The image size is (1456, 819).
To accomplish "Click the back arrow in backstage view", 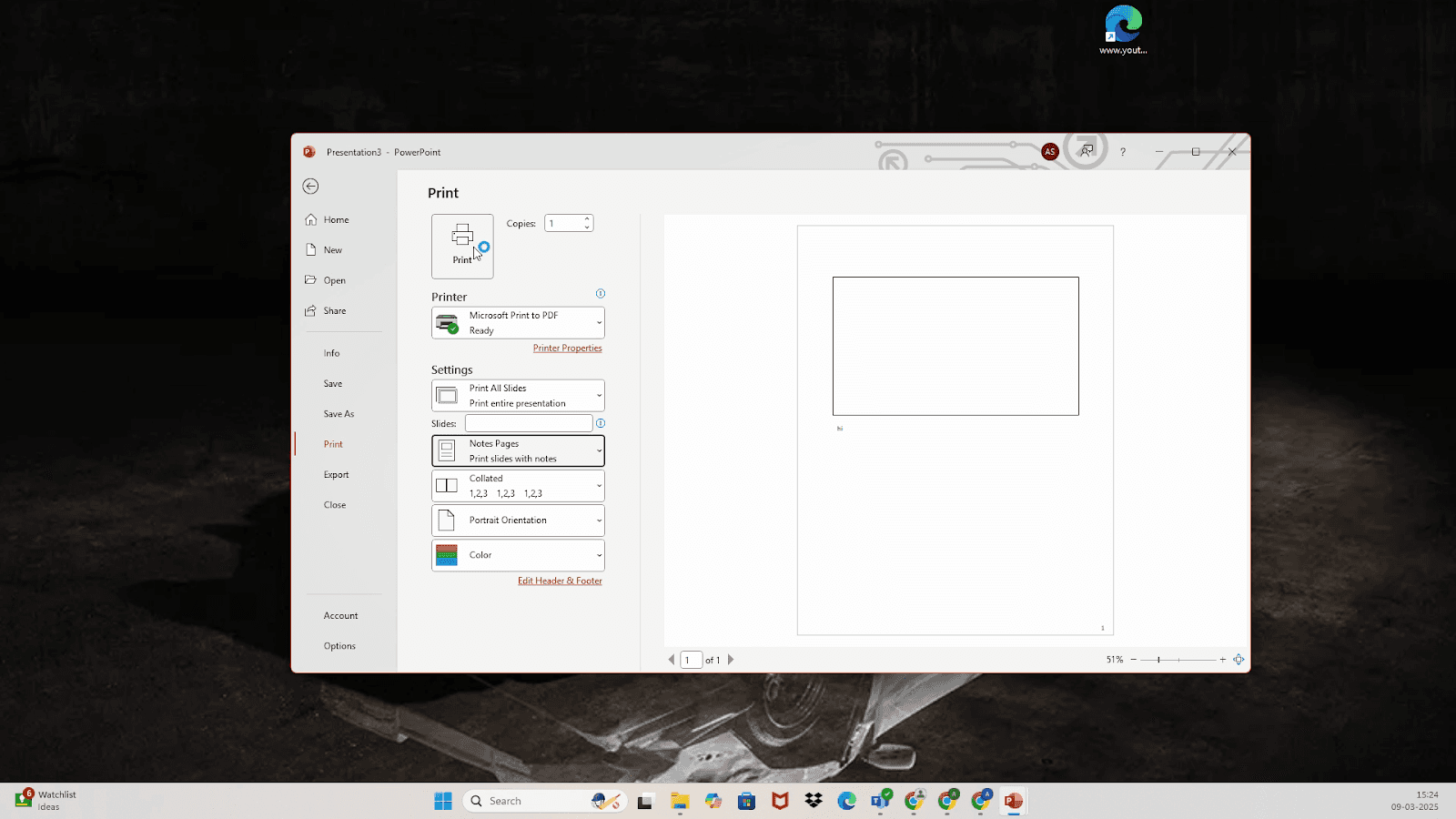I will point(310,186).
